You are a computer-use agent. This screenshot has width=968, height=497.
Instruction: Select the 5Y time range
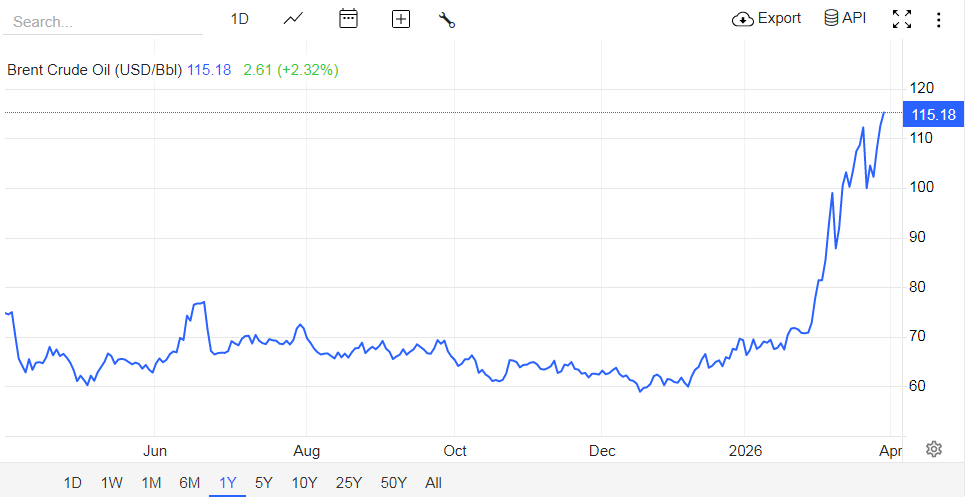pyautogui.click(x=264, y=482)
